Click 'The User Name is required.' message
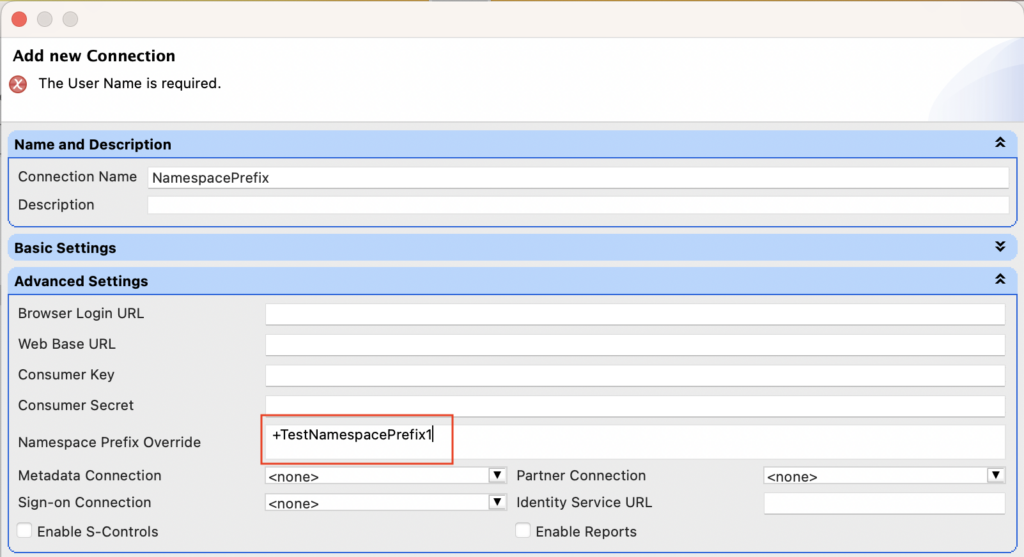This screenshot has width=1024, height=557. coord(130,84)
